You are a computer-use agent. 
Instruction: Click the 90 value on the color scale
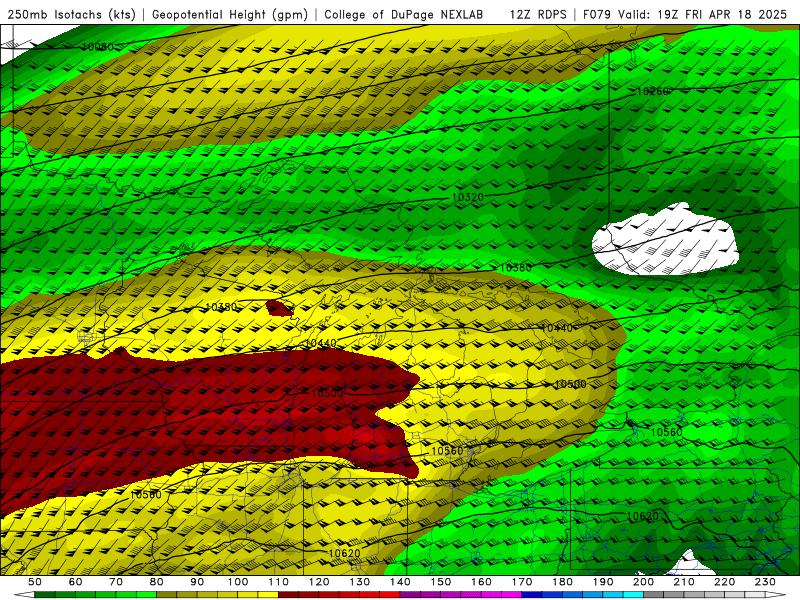pyautogui.click(x=197, y=582)
